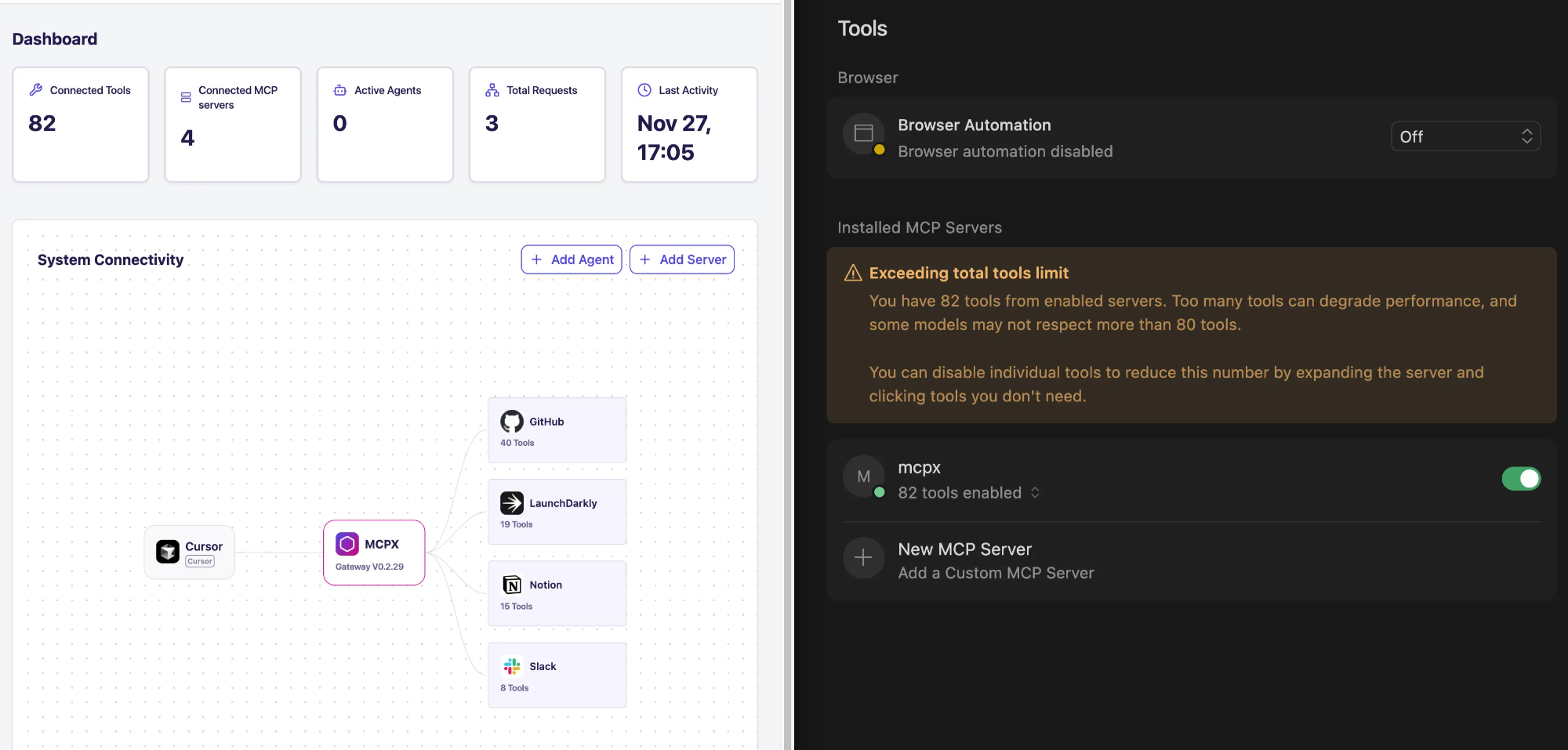The width and height of the screenshot is (1568, 750).
Task: Click the mcpx server name
Action: 919,468
